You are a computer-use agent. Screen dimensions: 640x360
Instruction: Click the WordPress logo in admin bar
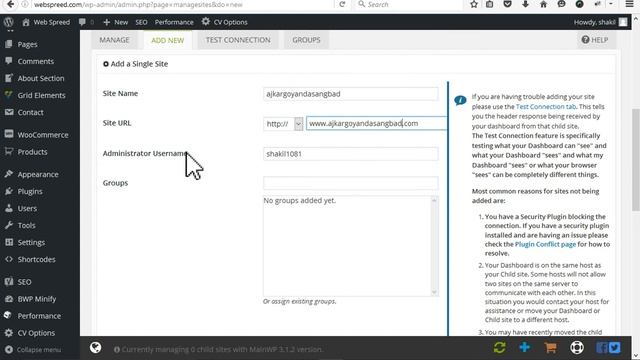point(9,22)
